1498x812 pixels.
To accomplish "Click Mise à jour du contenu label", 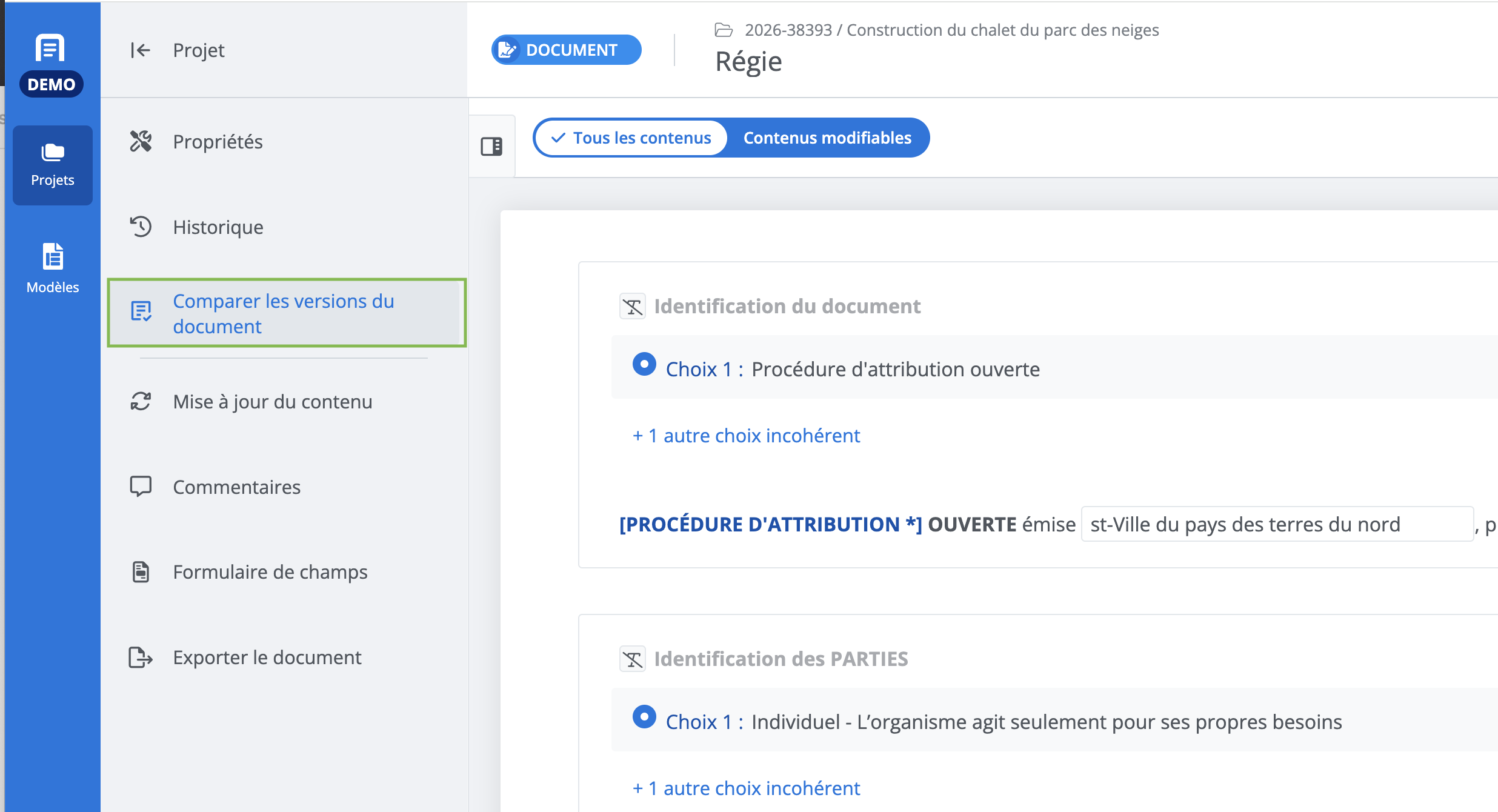I will coord(273,401).
